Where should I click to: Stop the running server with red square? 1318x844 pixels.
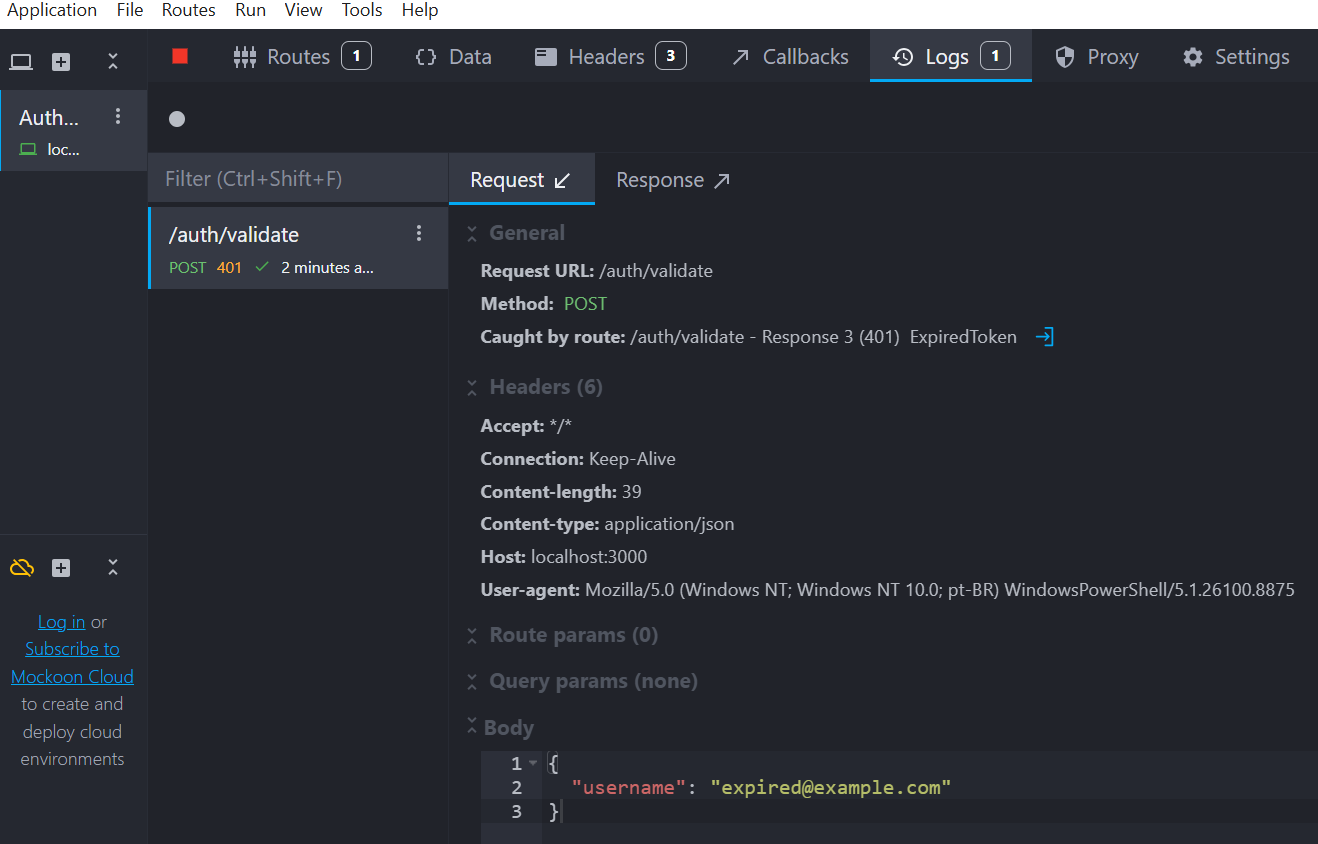click(x=180, y=56)
